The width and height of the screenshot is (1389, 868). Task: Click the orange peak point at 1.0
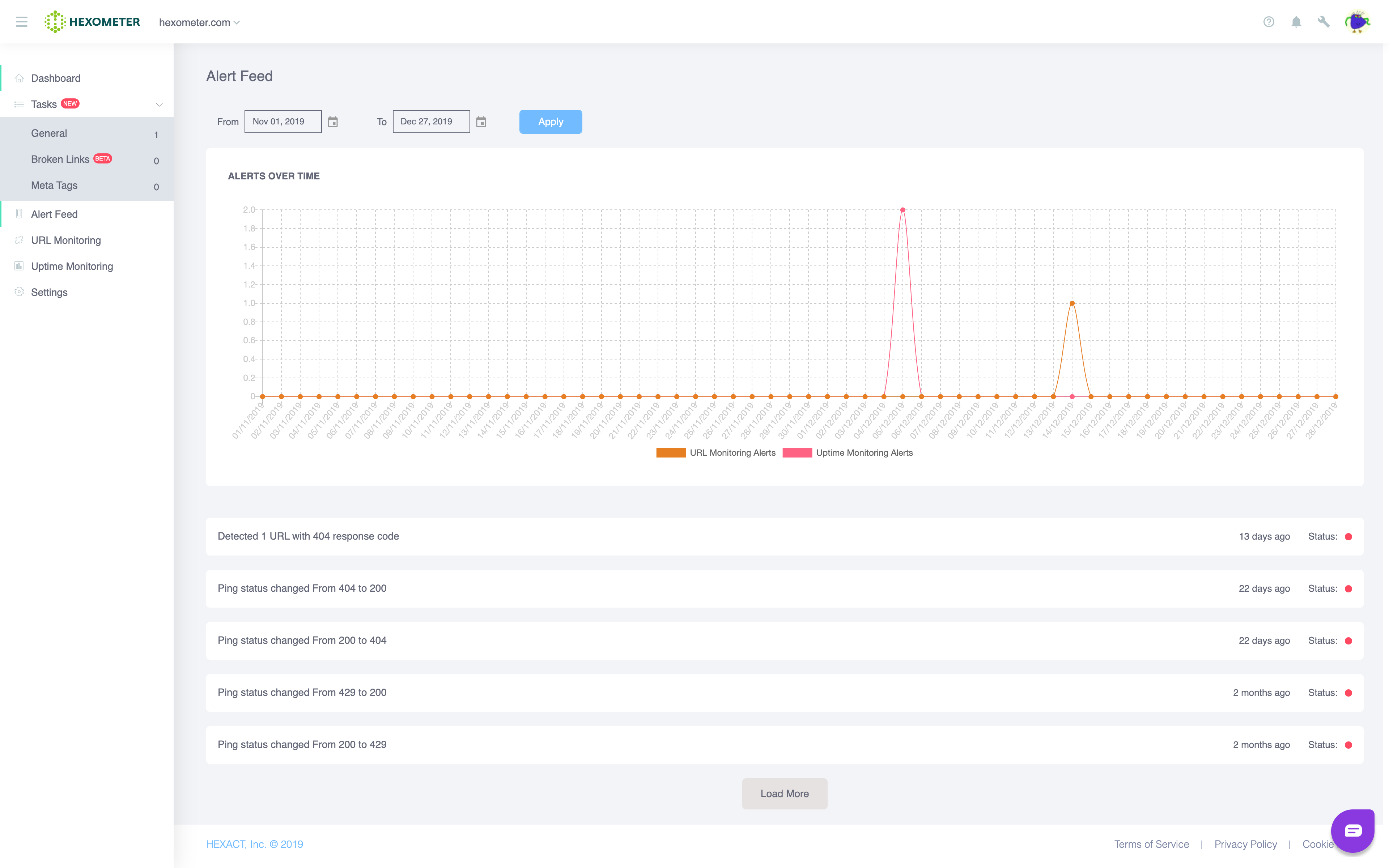click(x=1072, y=303)
